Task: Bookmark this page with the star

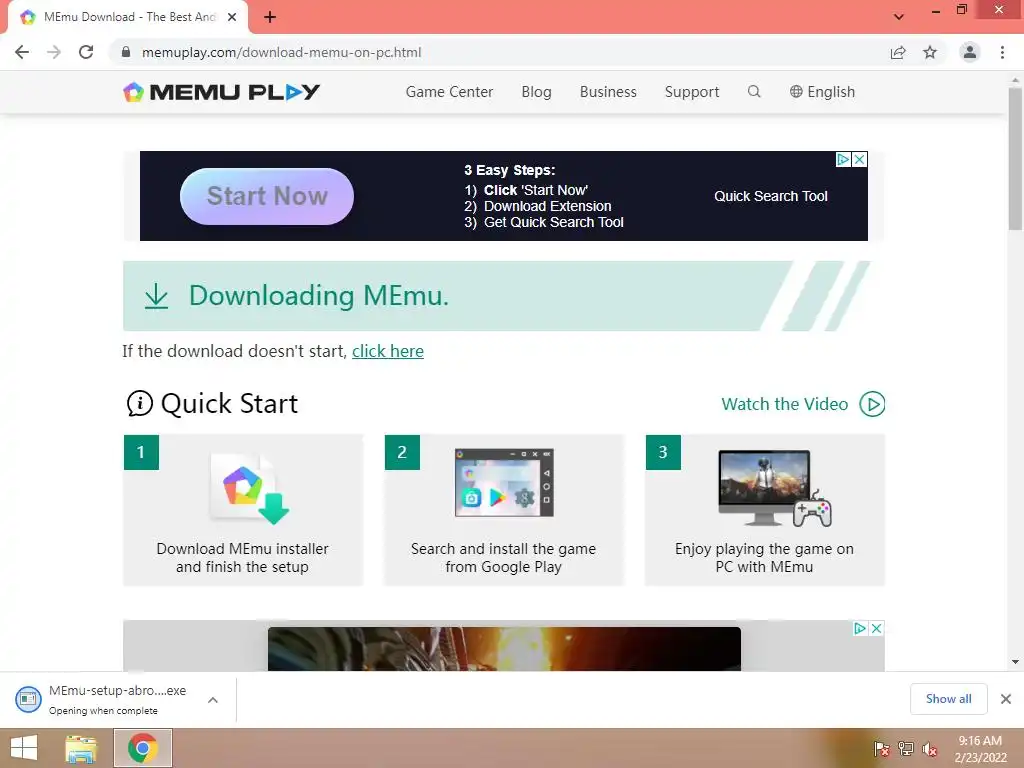Action: point(930,52)
